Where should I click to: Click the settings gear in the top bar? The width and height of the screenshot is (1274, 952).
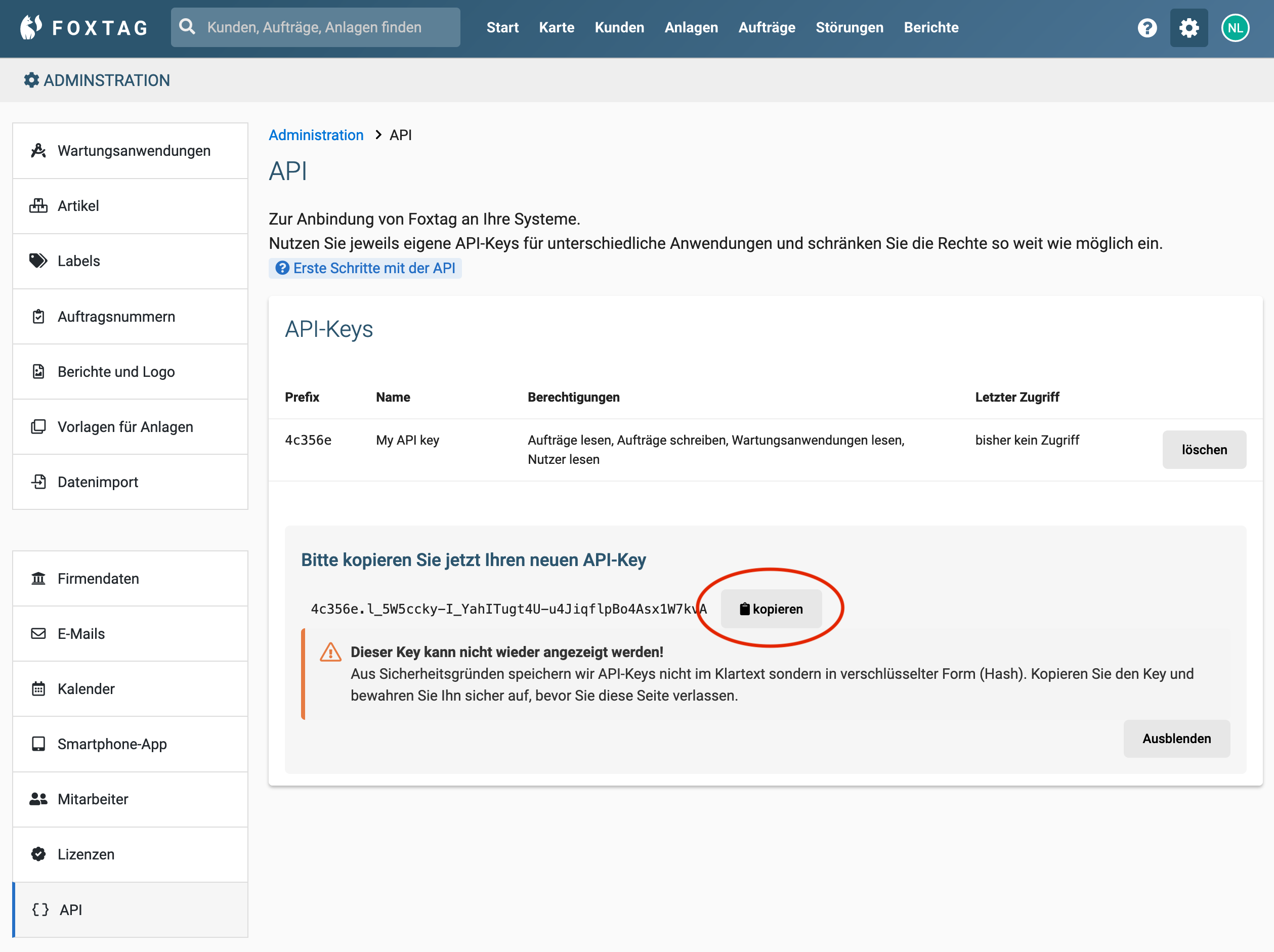1189,27
